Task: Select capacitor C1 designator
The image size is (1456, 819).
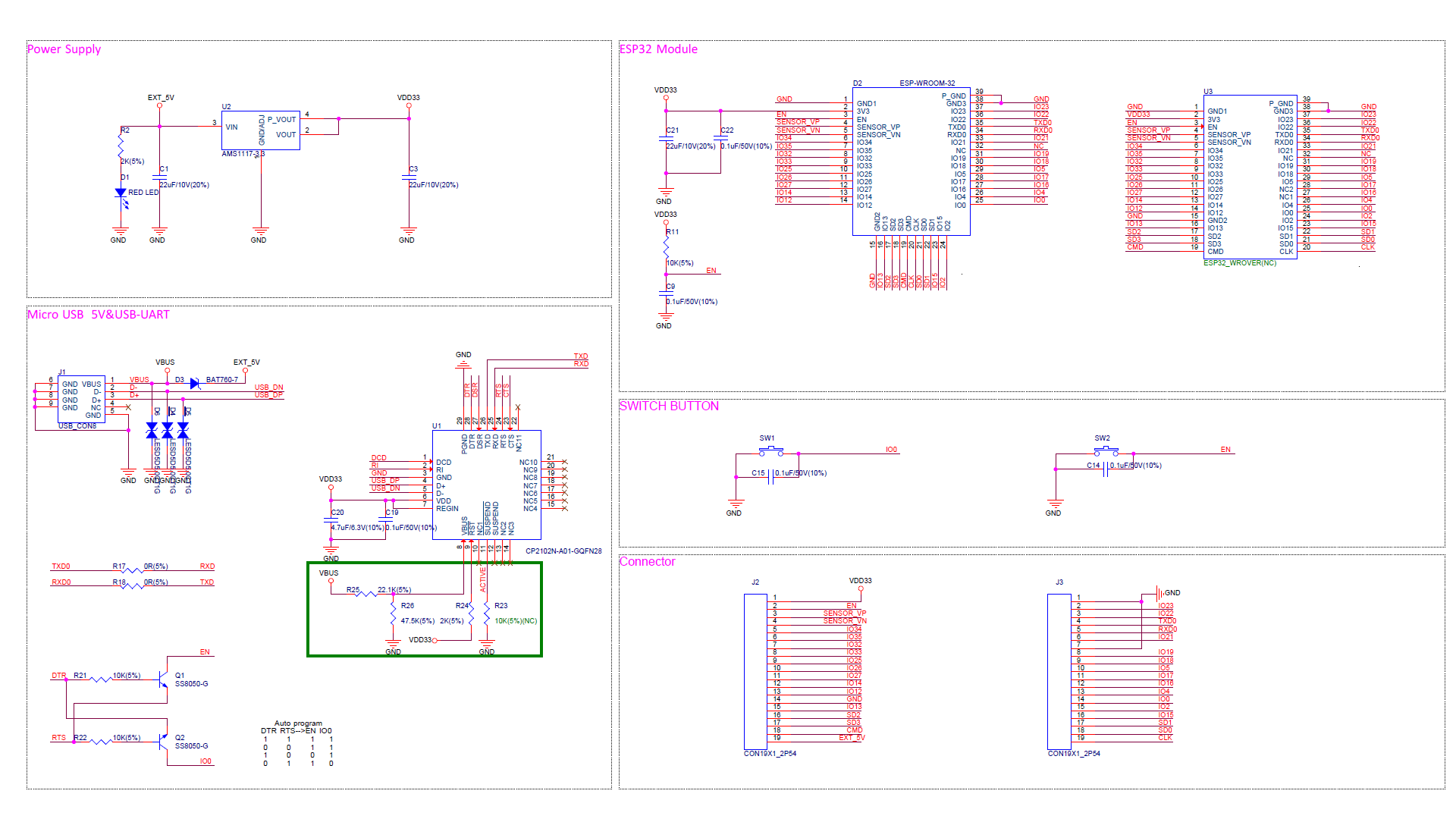Action: (164, 169)
